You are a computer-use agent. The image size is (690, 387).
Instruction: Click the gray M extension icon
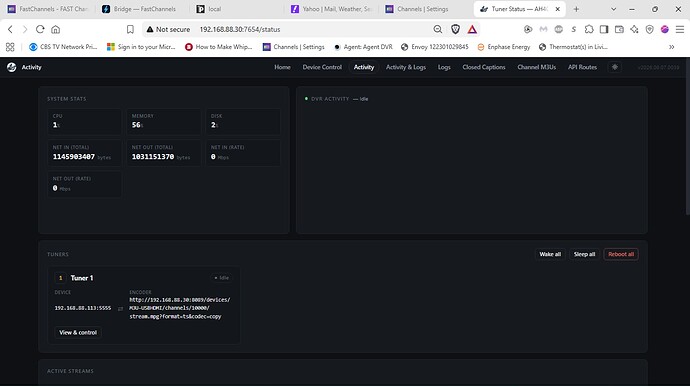point(543,29)
